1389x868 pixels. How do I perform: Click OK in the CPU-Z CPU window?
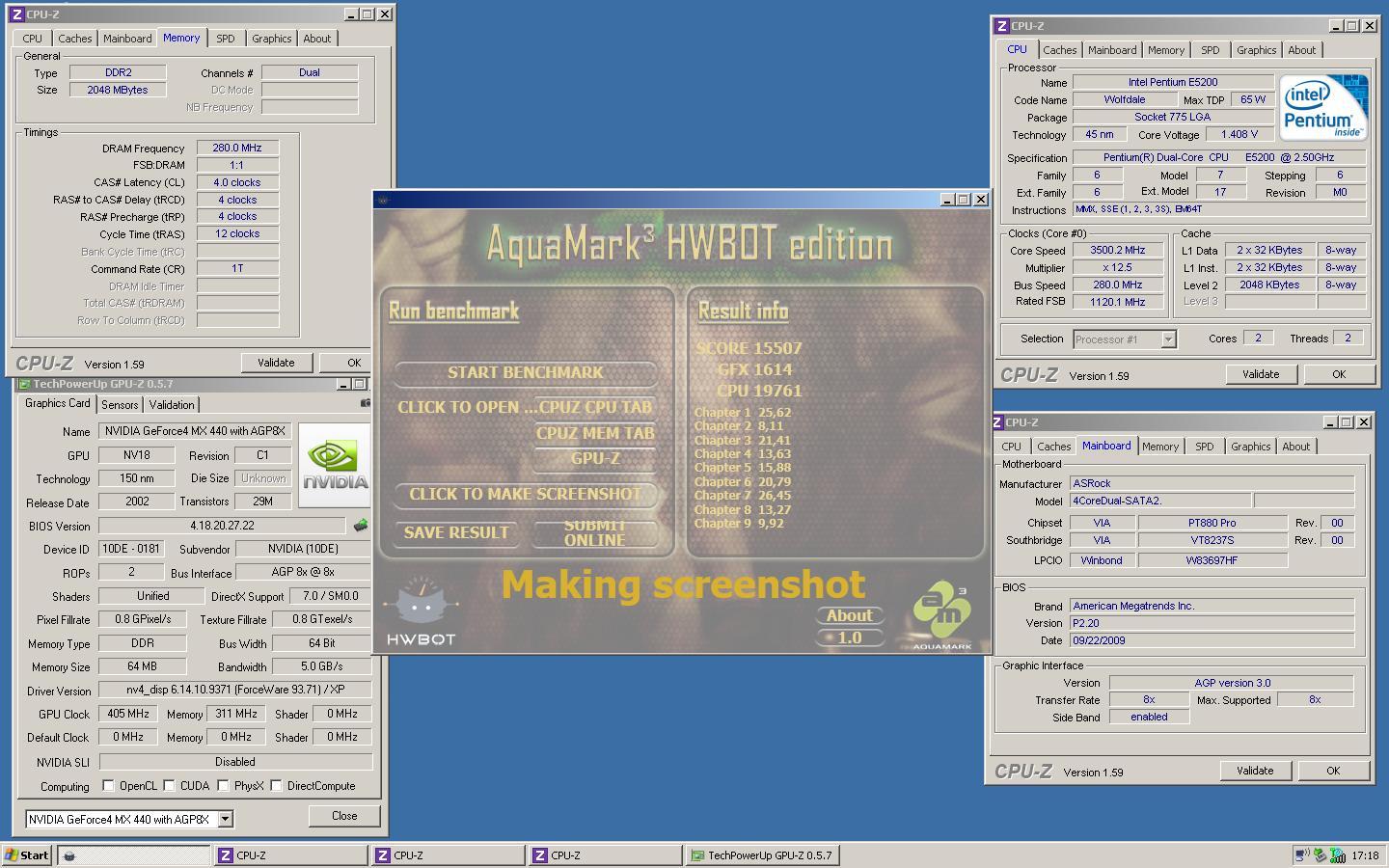(1339, 374)
